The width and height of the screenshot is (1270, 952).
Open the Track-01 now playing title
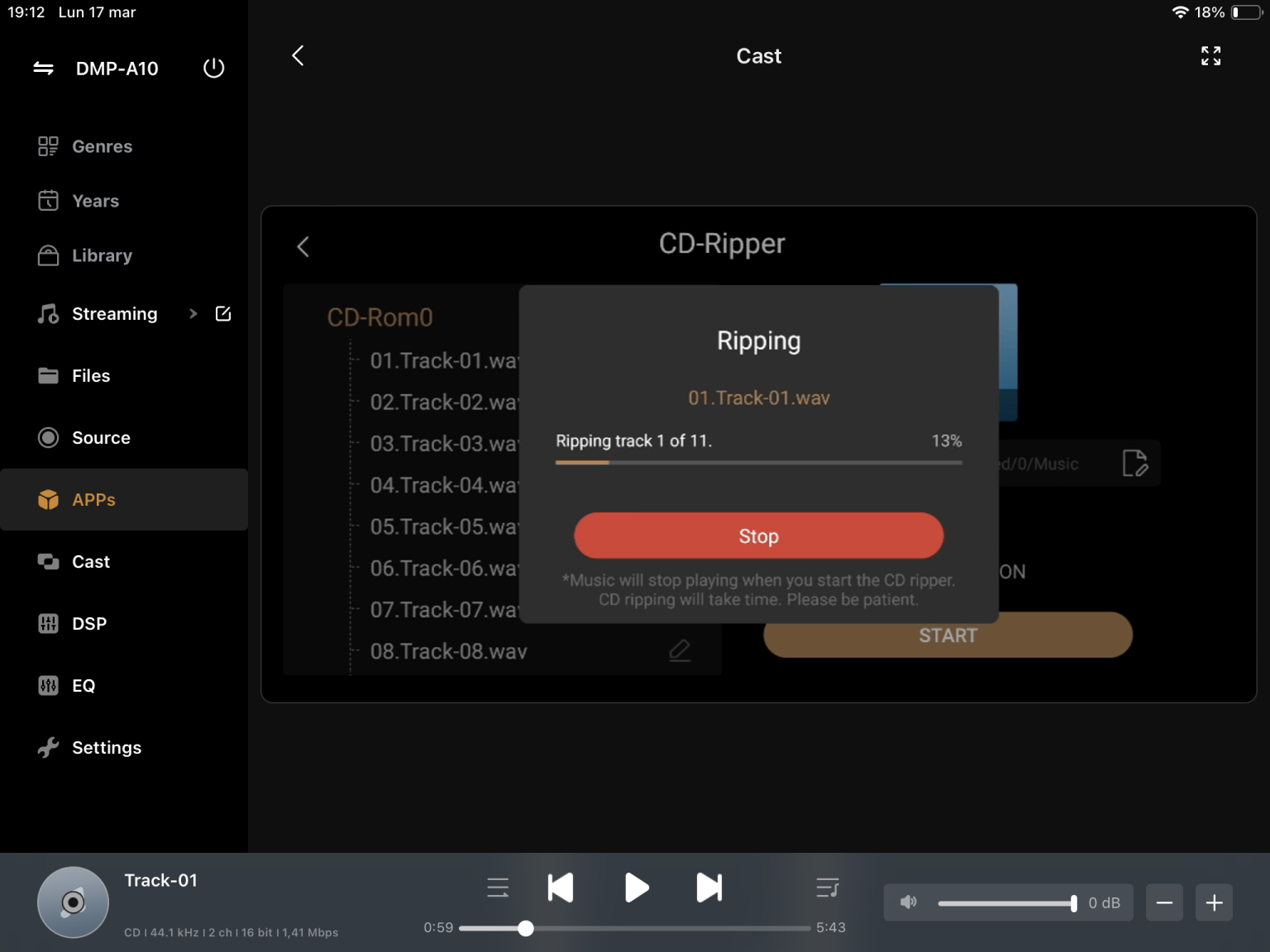[161, 881]
